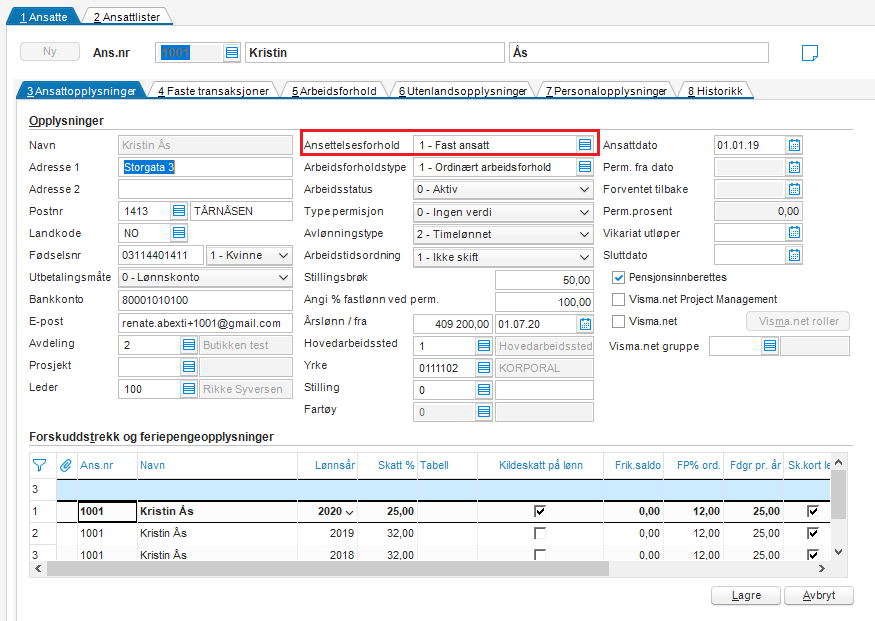Open the Utenlandsopplysninger tab

(x=463, y=91)
